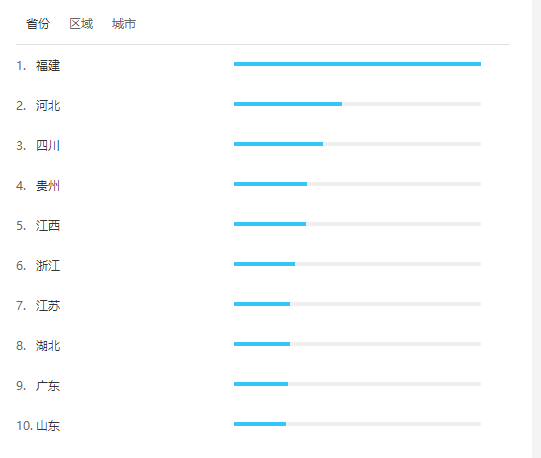Click the blue progress bar for 河北

pos(288,104)
